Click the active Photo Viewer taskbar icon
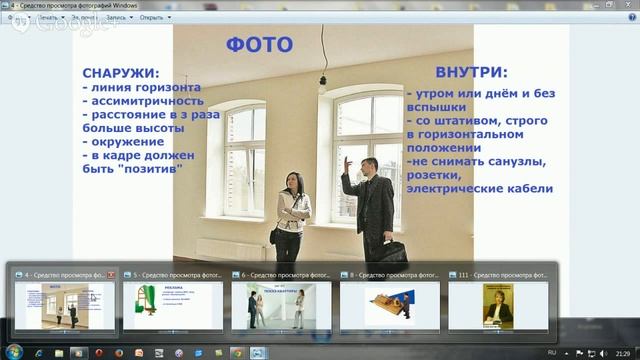Screen dimensions: 640x360 258,353
